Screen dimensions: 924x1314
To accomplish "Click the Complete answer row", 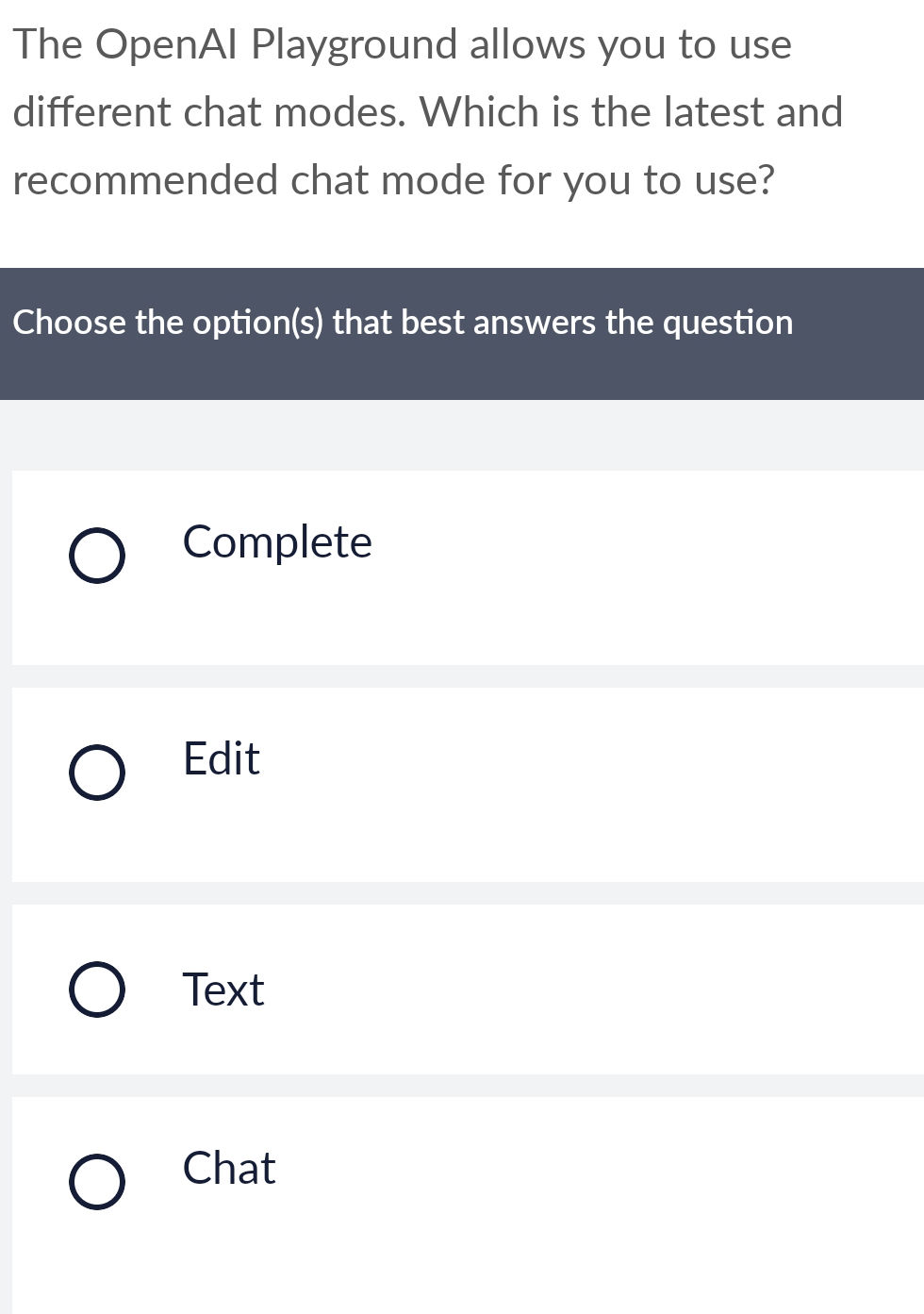I will (462, 566).
